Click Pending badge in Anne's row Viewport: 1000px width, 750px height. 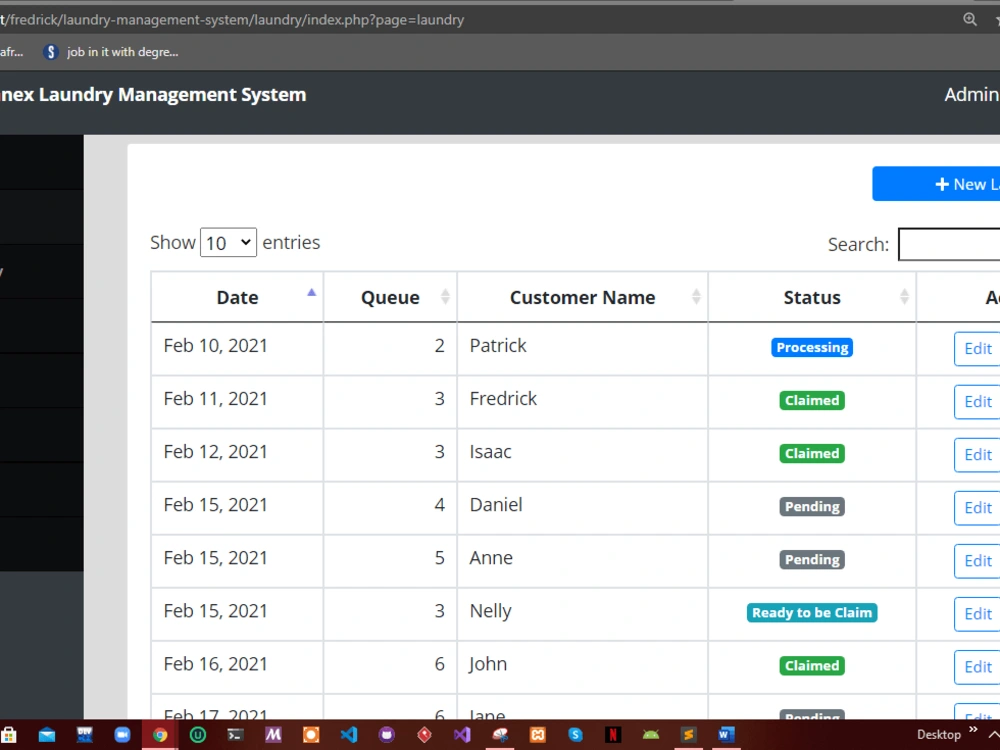pyautogui.click(x=812, y=559)
